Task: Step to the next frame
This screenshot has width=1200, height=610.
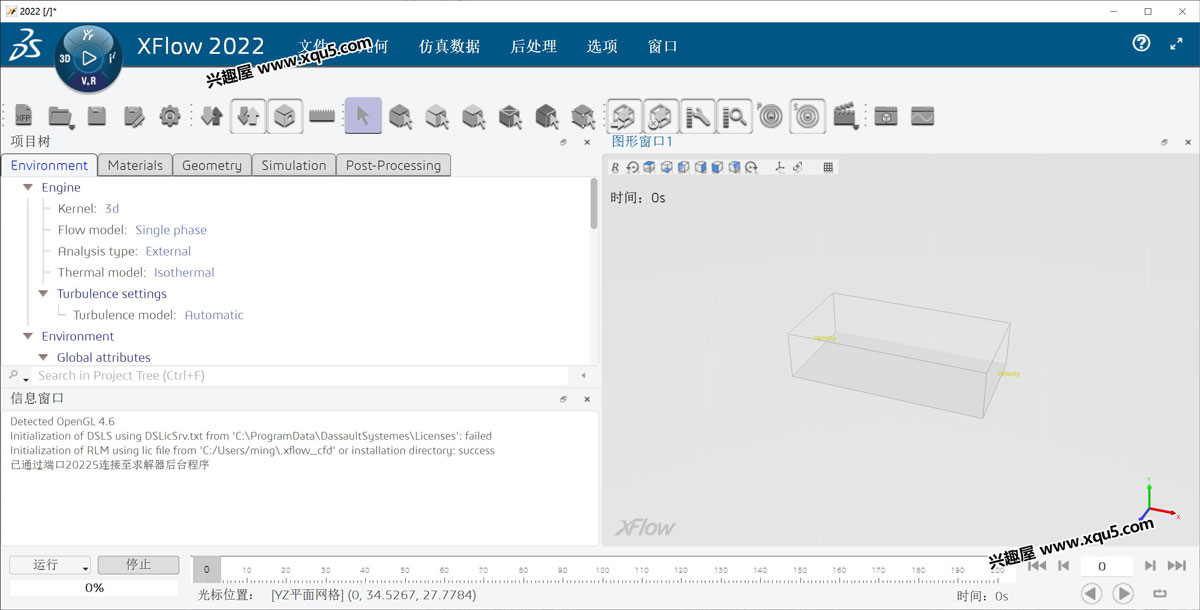Action: click(1150, 566)
